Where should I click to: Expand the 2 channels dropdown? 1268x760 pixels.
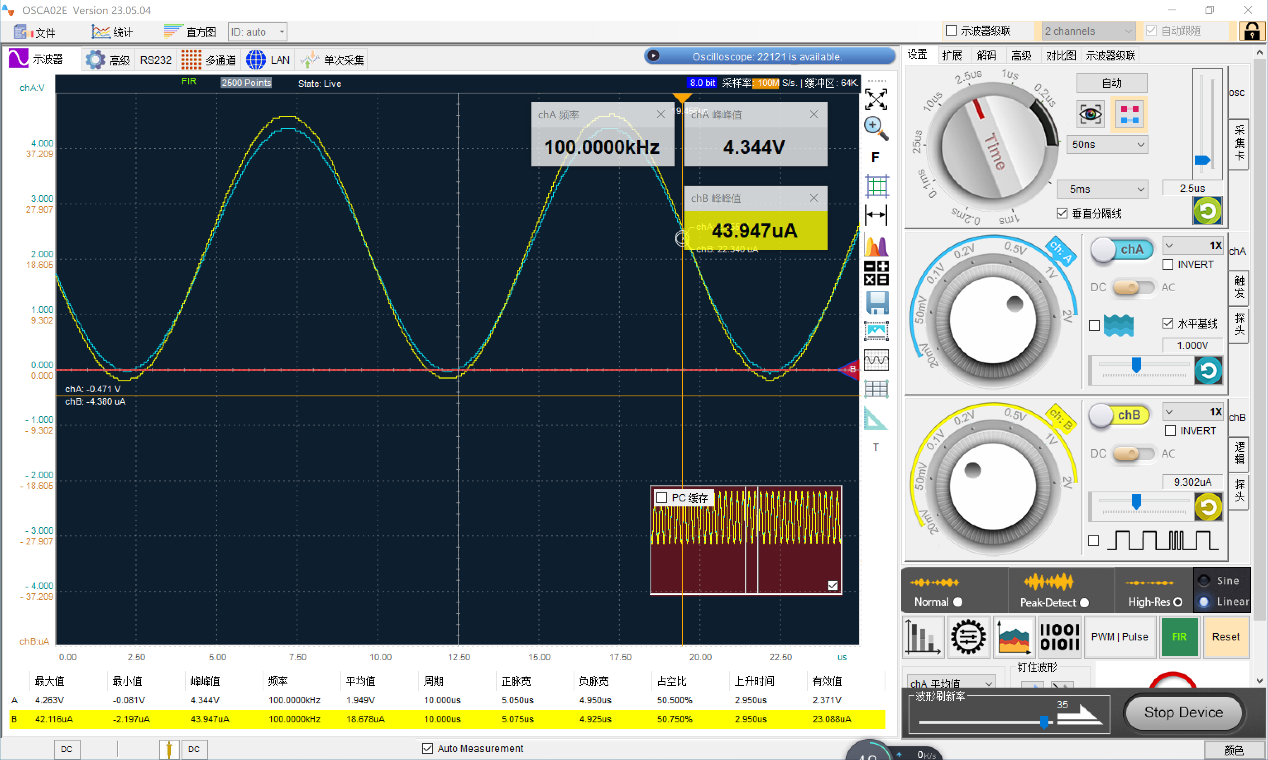click(x=1088, y=31)
